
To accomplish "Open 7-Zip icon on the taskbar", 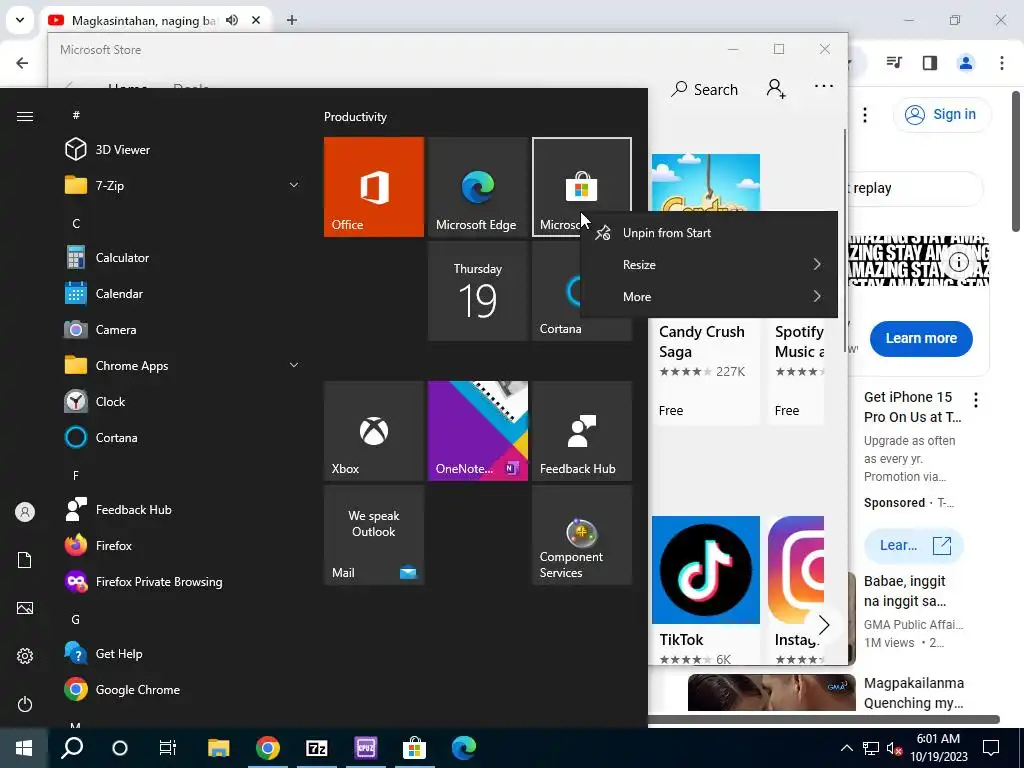I will (x=317, y=748).
